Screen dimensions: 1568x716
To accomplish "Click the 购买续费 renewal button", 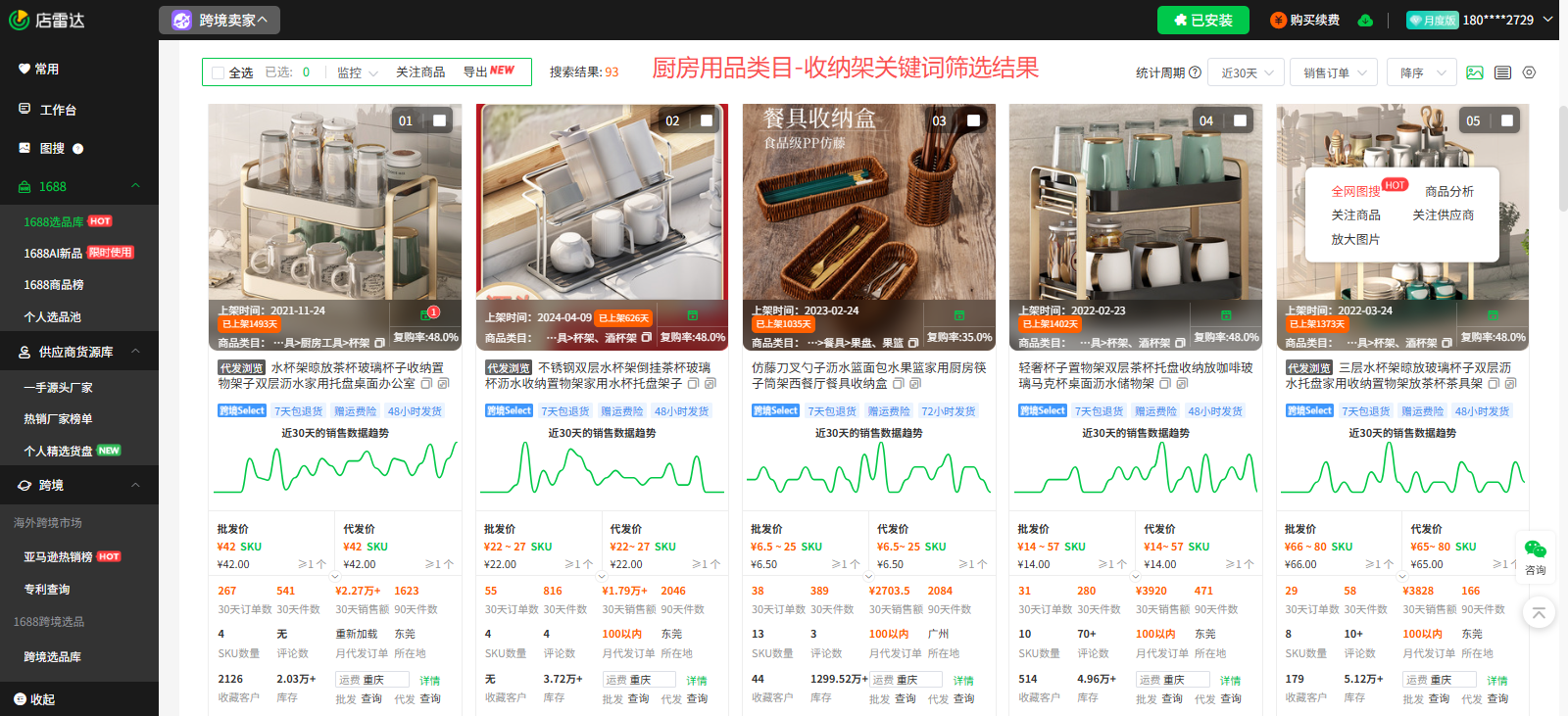I will [x=1305, y=21].
